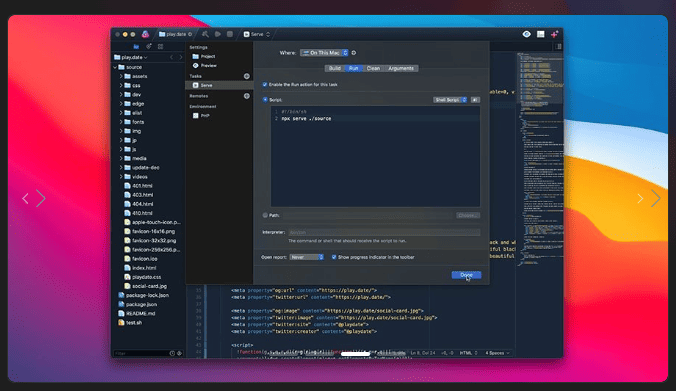This screenshot has height=391, width=676.
Task: Go to previous slide with left arrow
Action: 25,198
